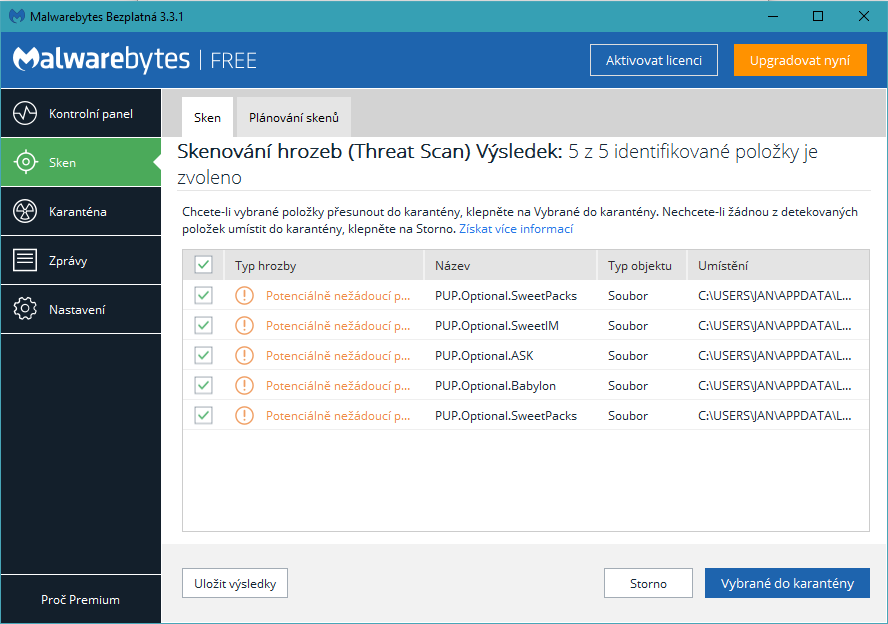Toggle the select-all checkbox in table header
888x624 pixels.
[204, 265]
